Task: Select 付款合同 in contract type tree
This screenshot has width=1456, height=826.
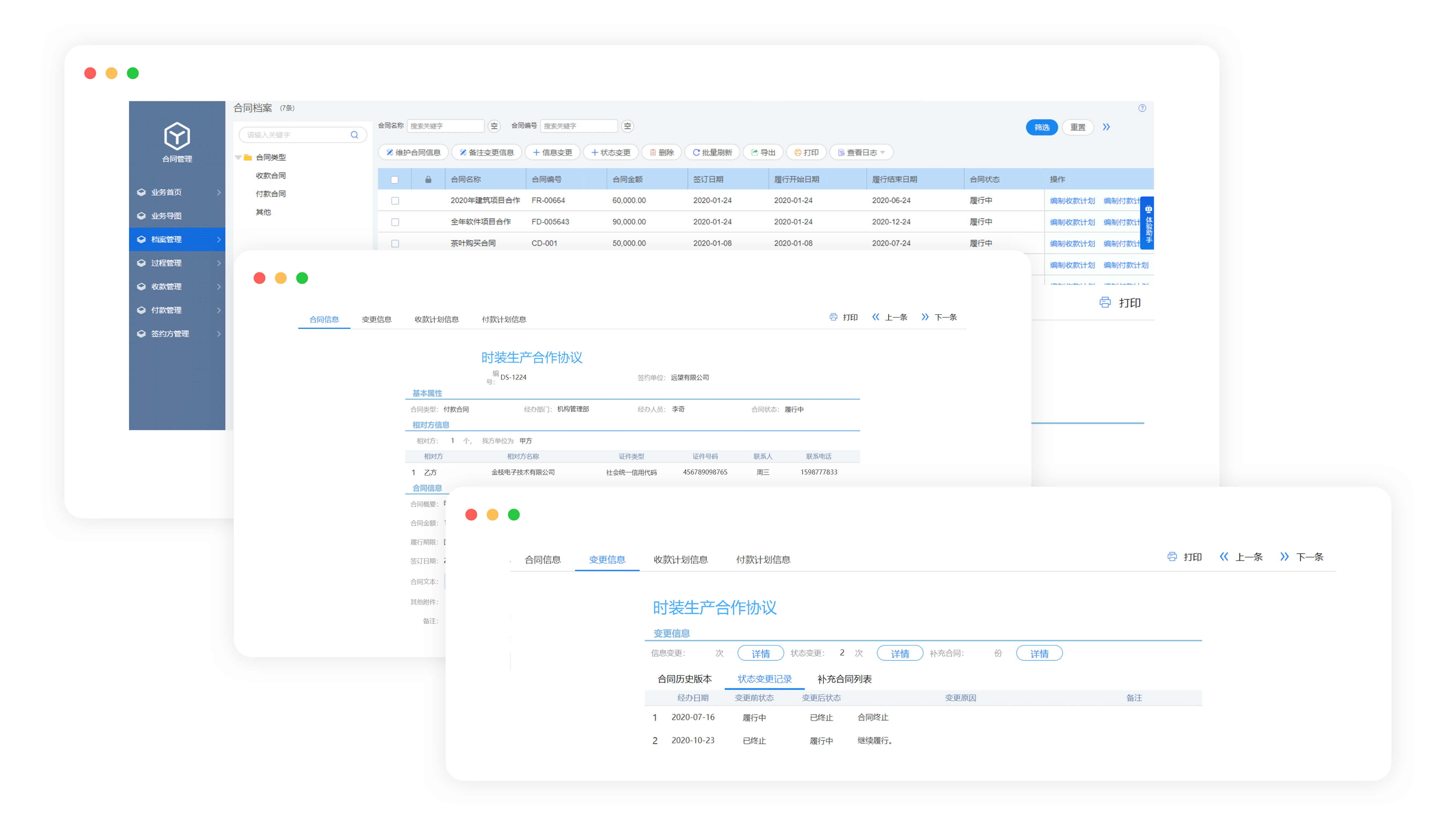Action: point(270,194)
